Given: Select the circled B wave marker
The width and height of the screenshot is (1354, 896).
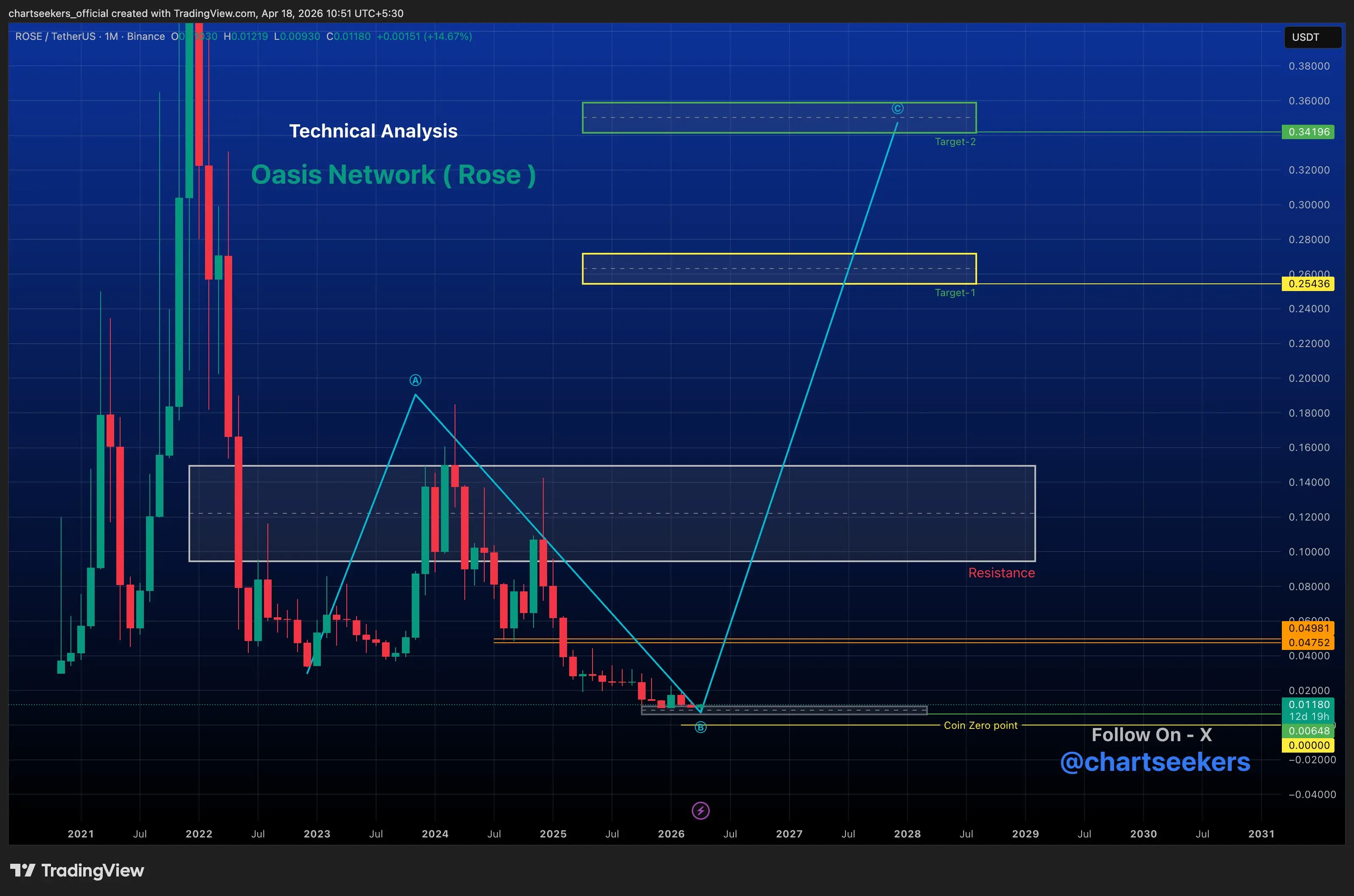Looking at the screenshot, I should coord(700,728).
